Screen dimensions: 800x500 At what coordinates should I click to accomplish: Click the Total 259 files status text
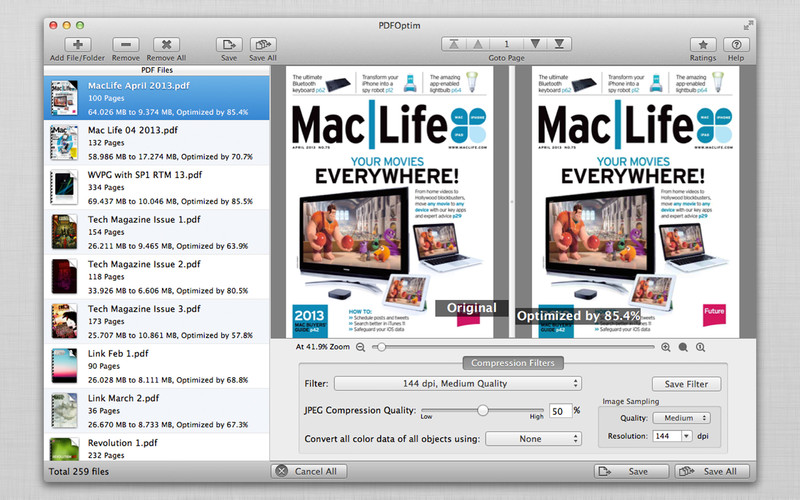(x=79, y=471)
